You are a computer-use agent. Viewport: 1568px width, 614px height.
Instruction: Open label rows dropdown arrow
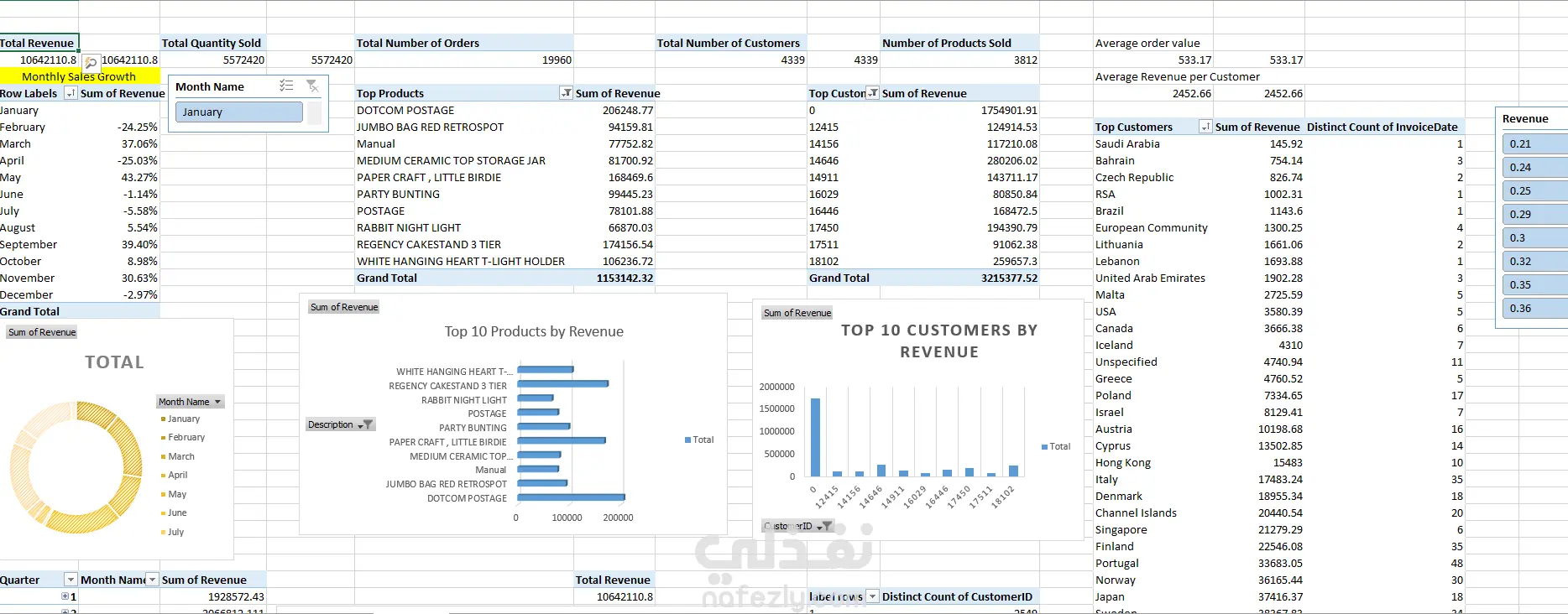[873, 596]
